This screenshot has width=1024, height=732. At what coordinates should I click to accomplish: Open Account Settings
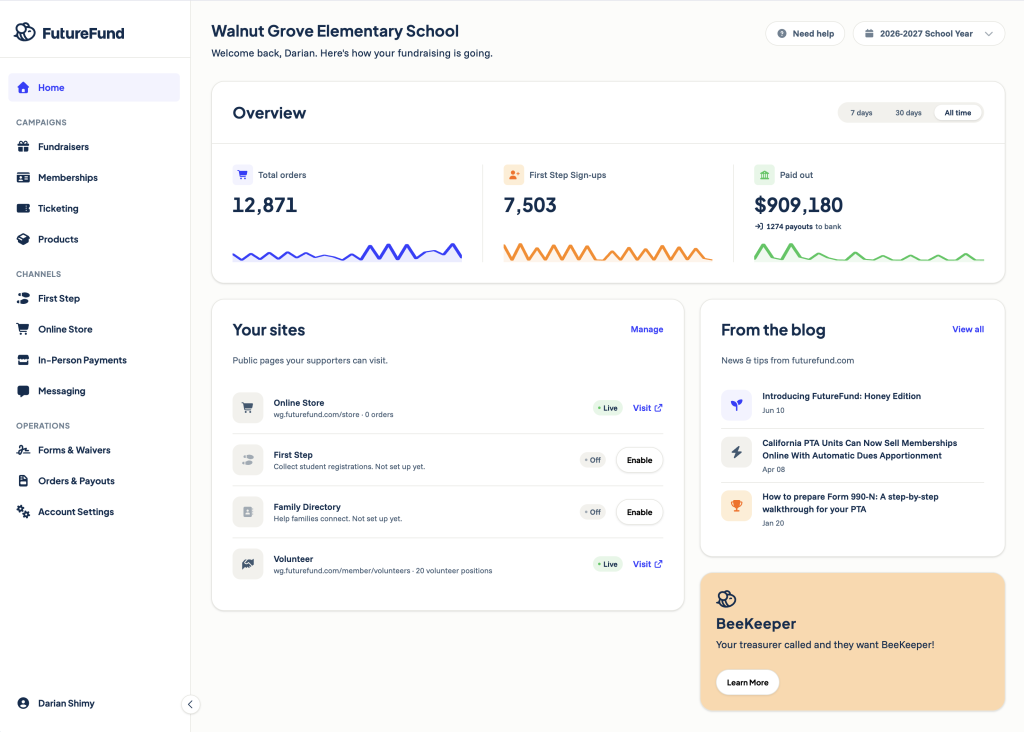coord(94,512)
